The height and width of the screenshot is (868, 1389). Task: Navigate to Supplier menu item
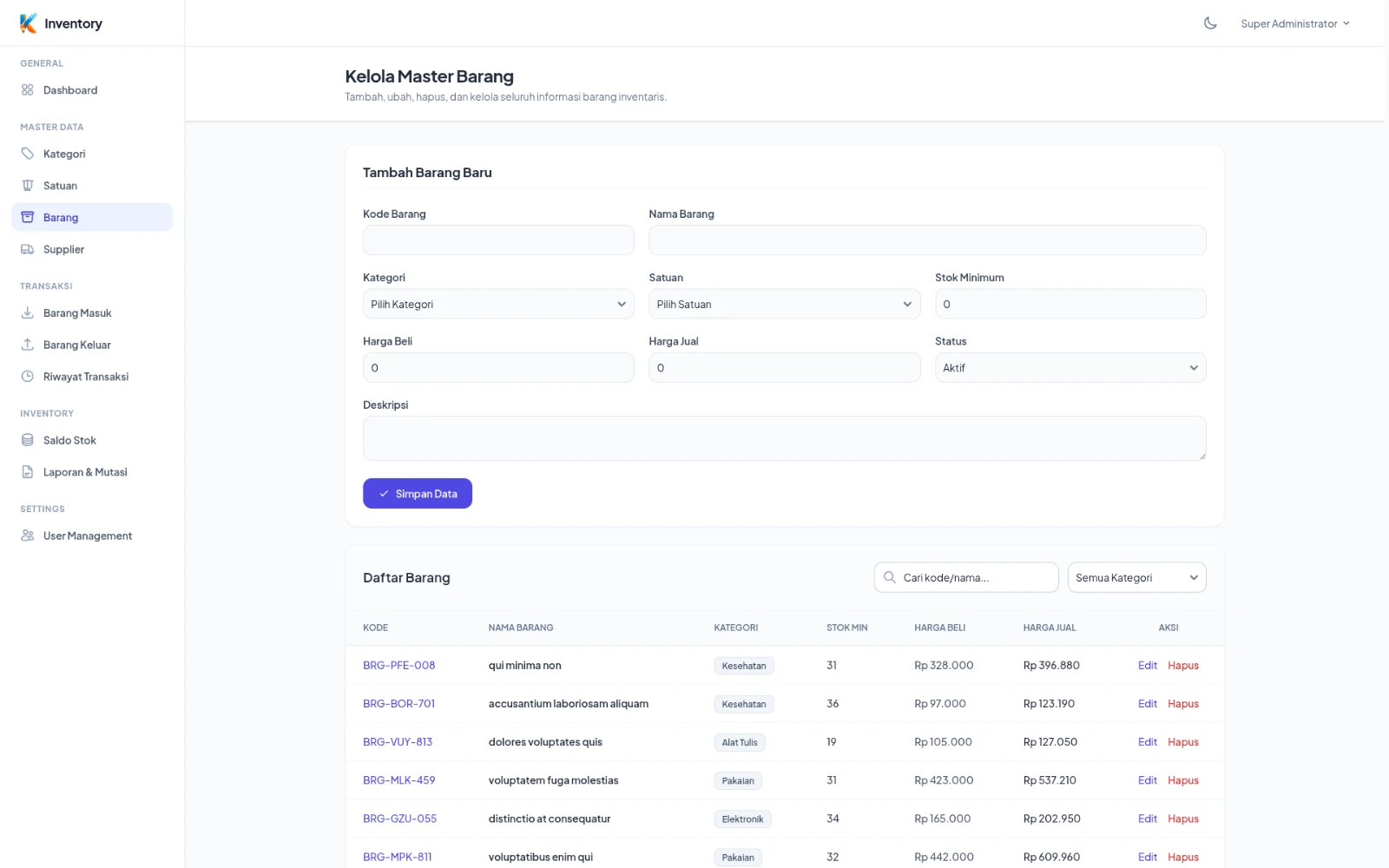pyautogui.click(x=92, y=249)
